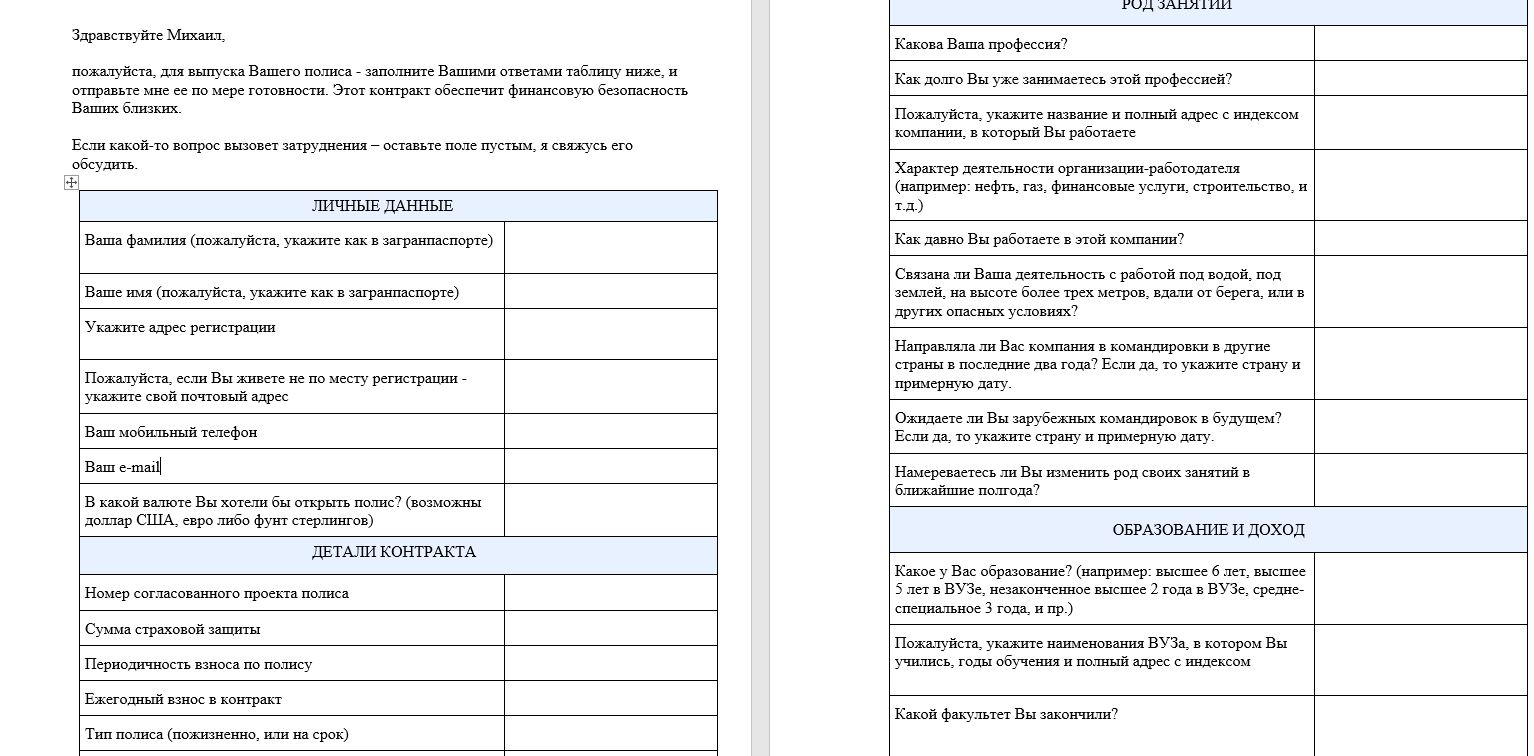The width and height of the screenshot is (1534, 756).
Task: Click the company name and address question
Action: point(1102,123)
